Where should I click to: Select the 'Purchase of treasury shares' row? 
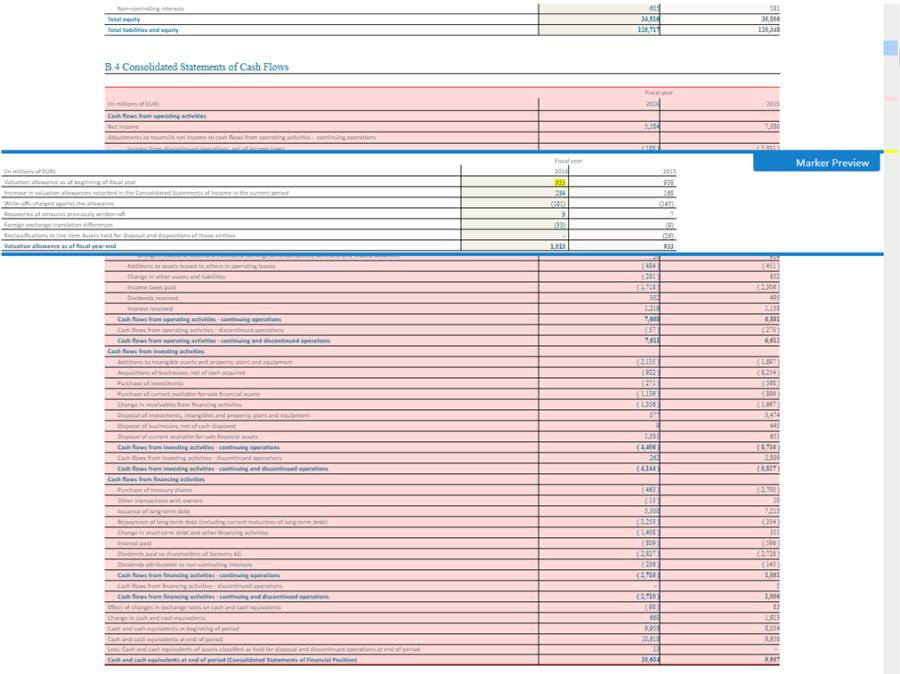[x=442, y=490]
